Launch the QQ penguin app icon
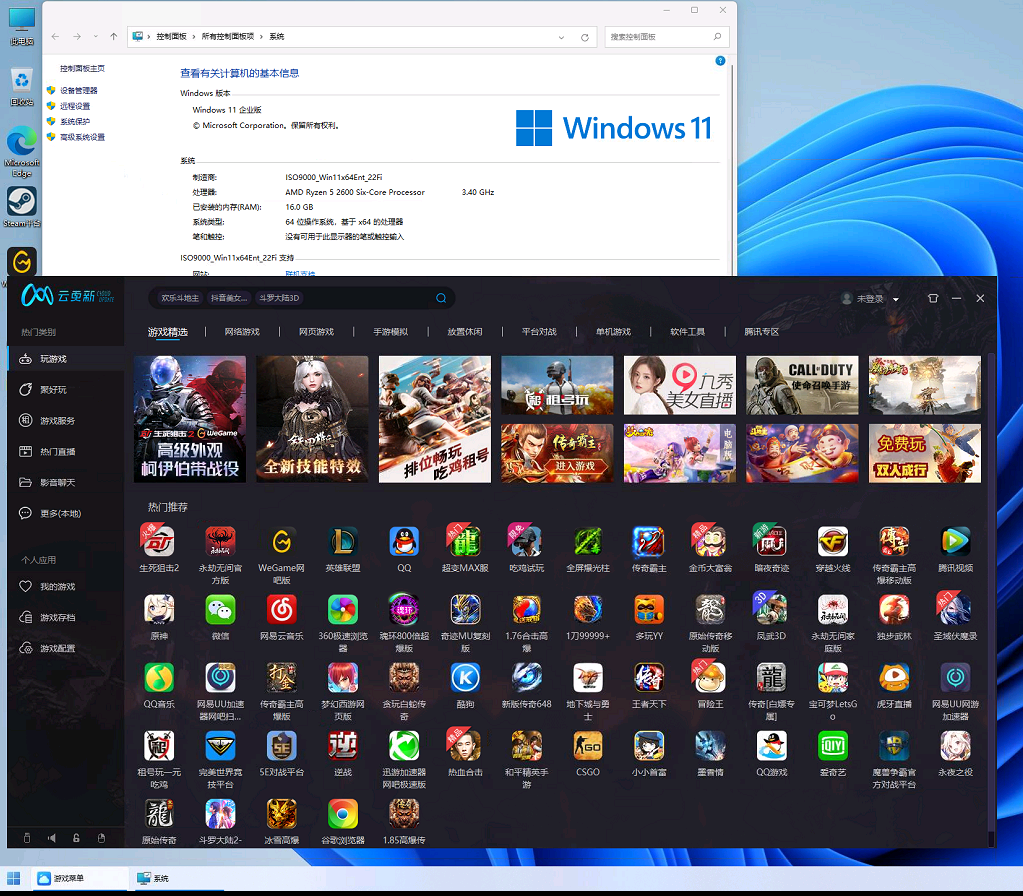 coord(404,542)
